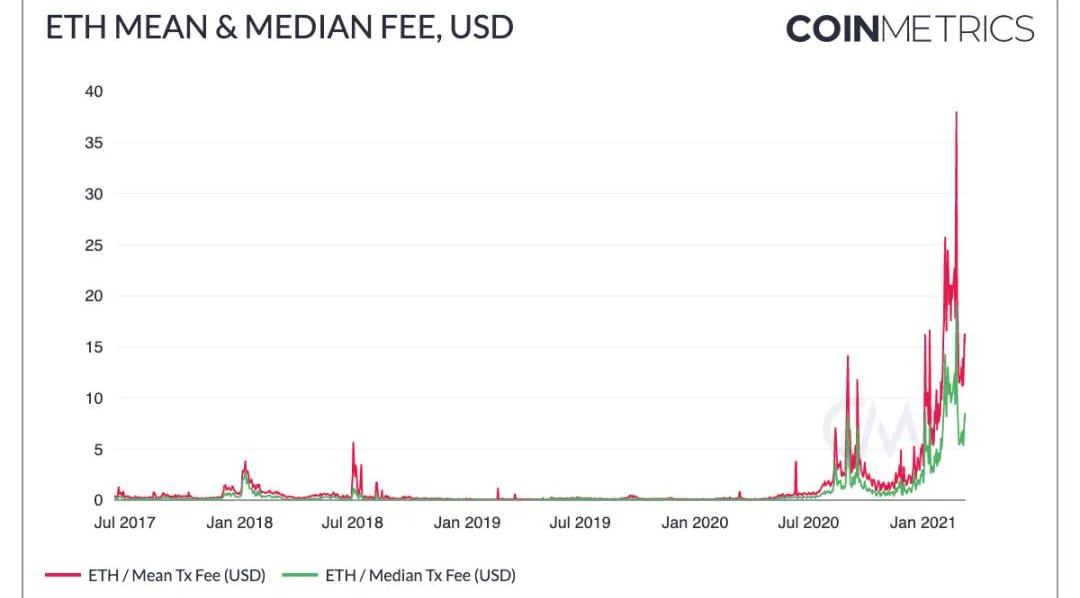Click the red Mean Tx Fee legend line
Image resolution: width=1080 pixels, height=598 pixels.
[x=64, y=575]
